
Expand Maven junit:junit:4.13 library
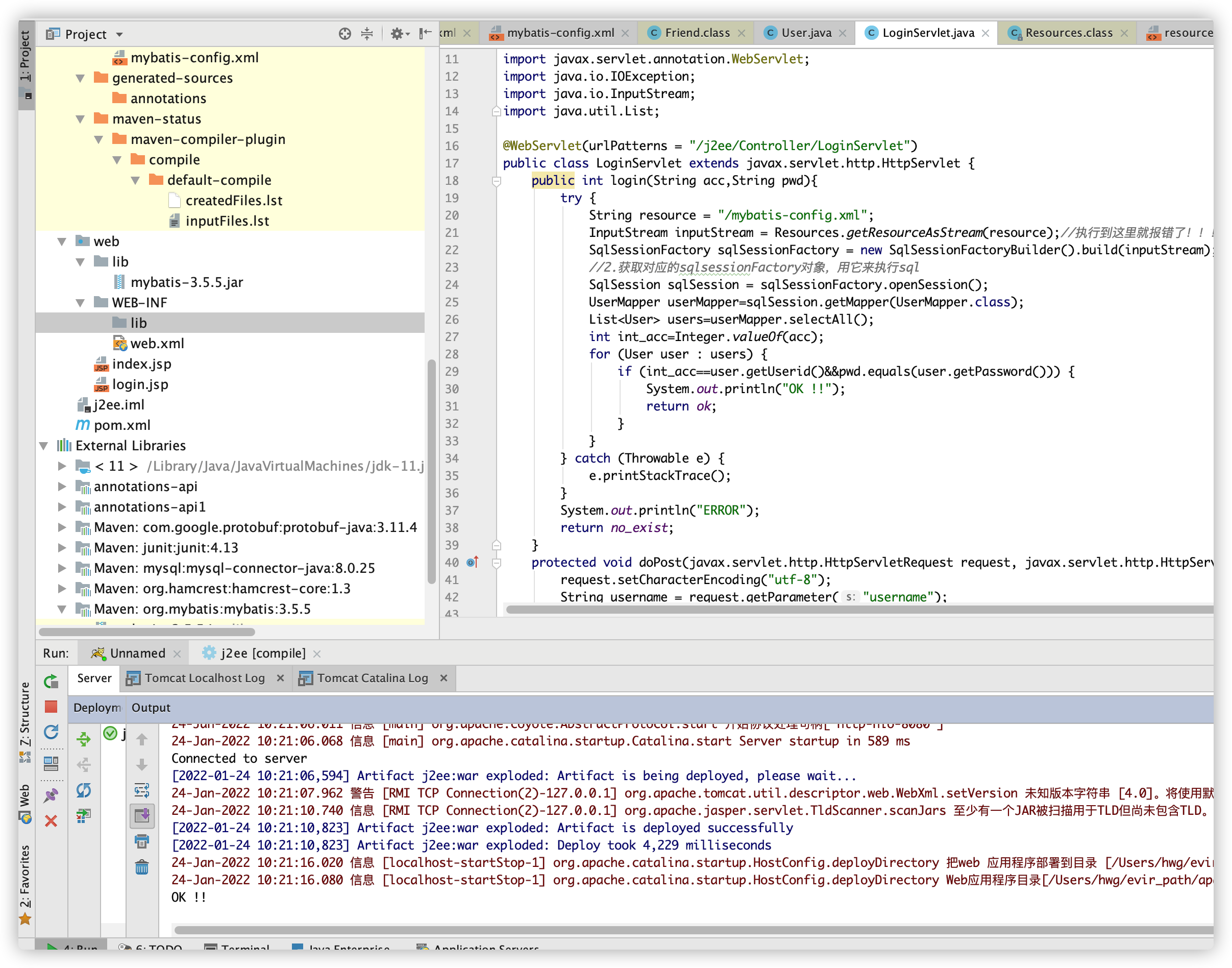pyautogui.click(x=62, y=547)
